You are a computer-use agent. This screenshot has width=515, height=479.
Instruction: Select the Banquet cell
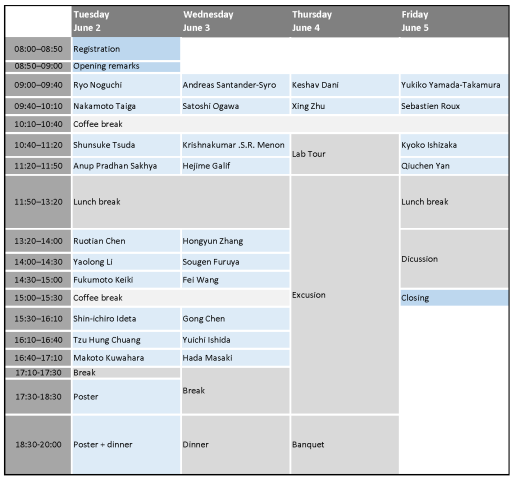(345, 444)
